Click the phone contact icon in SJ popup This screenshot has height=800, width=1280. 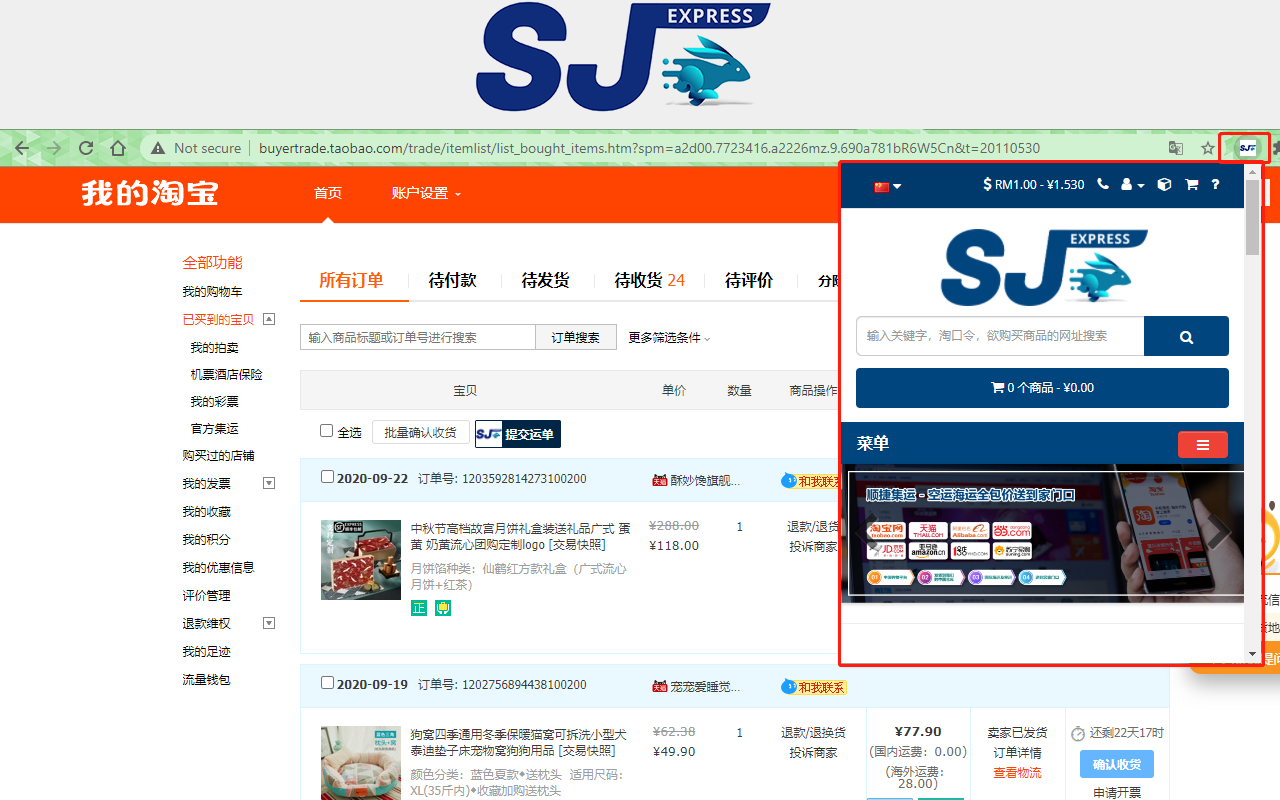click(x=1103, y=184)
